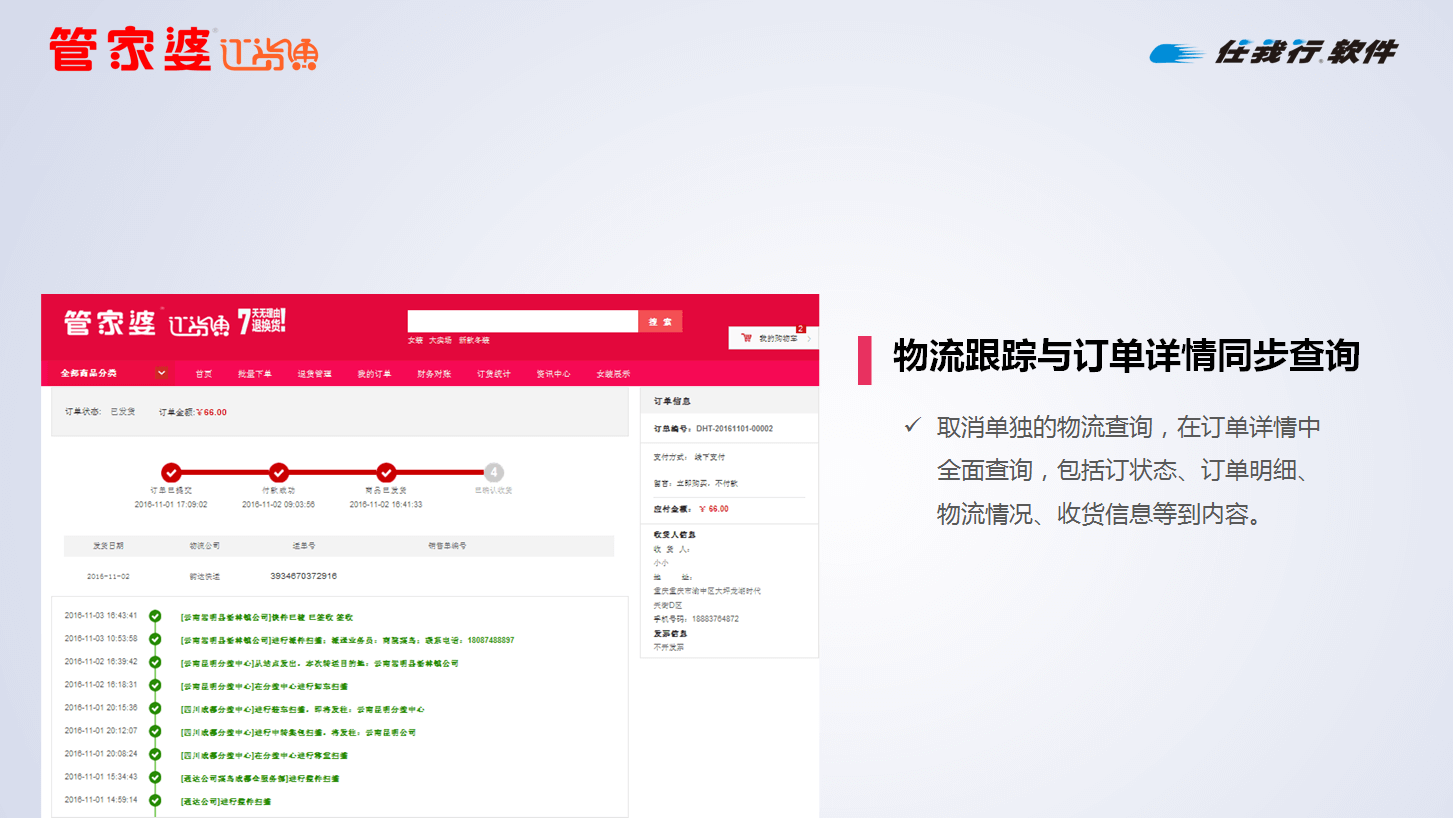
Task: Select 批量下单 in the navigation bar
Action: coord(254,374)
